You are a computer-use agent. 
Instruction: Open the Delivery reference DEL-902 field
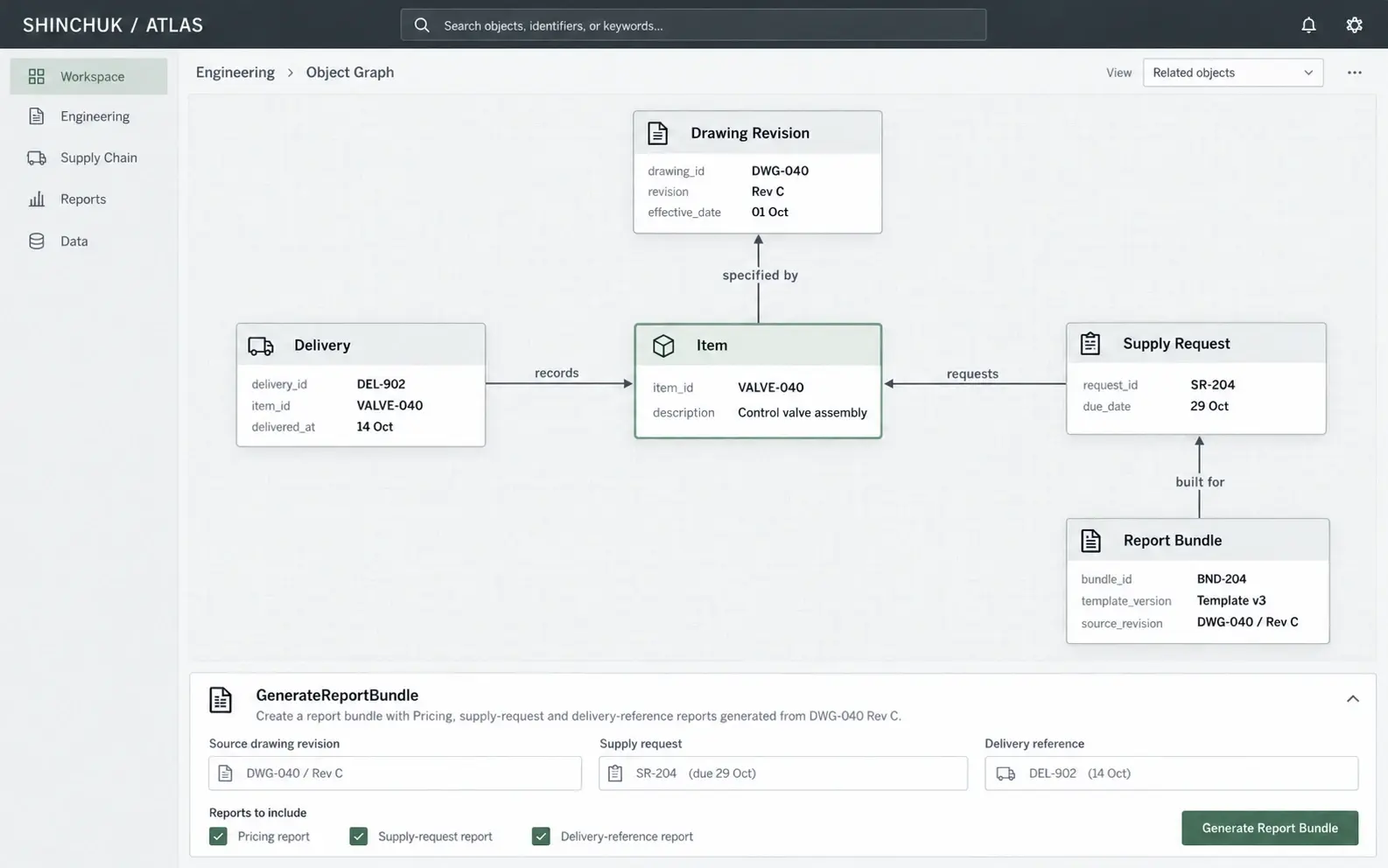[x=1171, y=773]
